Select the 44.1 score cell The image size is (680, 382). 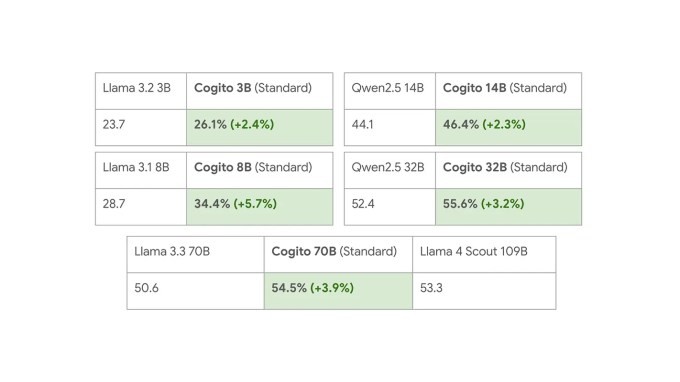coord(390,127)
